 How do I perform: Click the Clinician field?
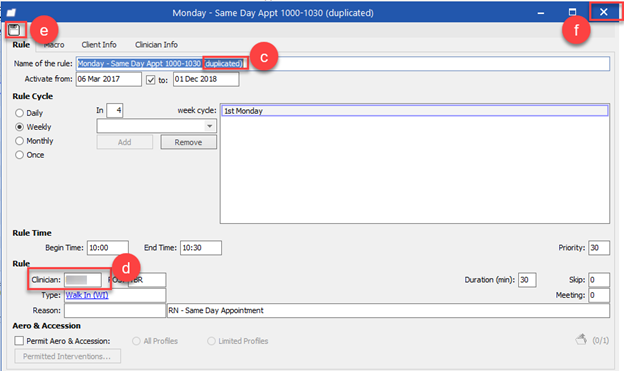[83, 280]
